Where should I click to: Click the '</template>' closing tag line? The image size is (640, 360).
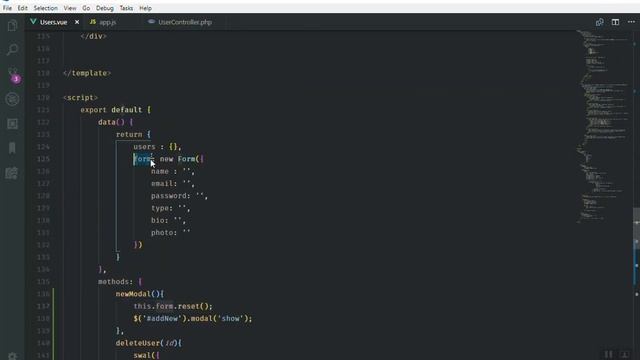[87, 73]
